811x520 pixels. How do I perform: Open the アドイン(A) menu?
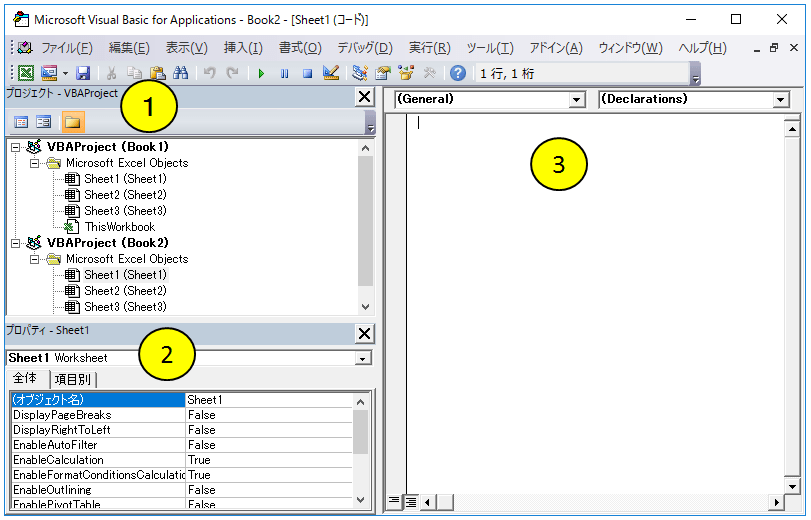pyautogui.click(x=556, y=48)
